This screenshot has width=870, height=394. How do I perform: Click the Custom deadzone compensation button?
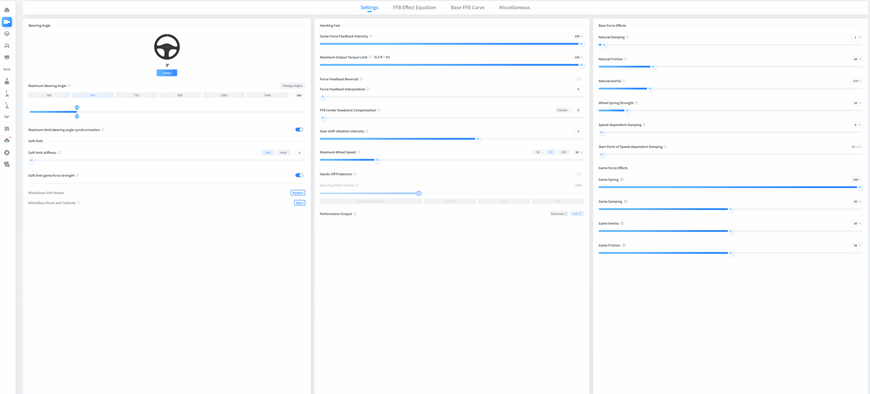[x=562, y=110]
